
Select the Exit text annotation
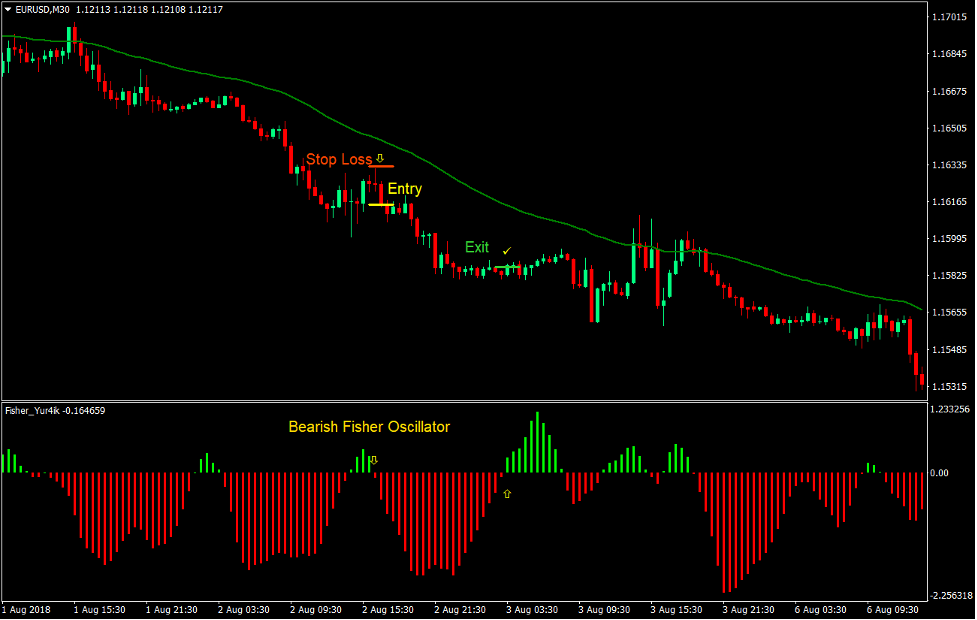click(477, 247)
